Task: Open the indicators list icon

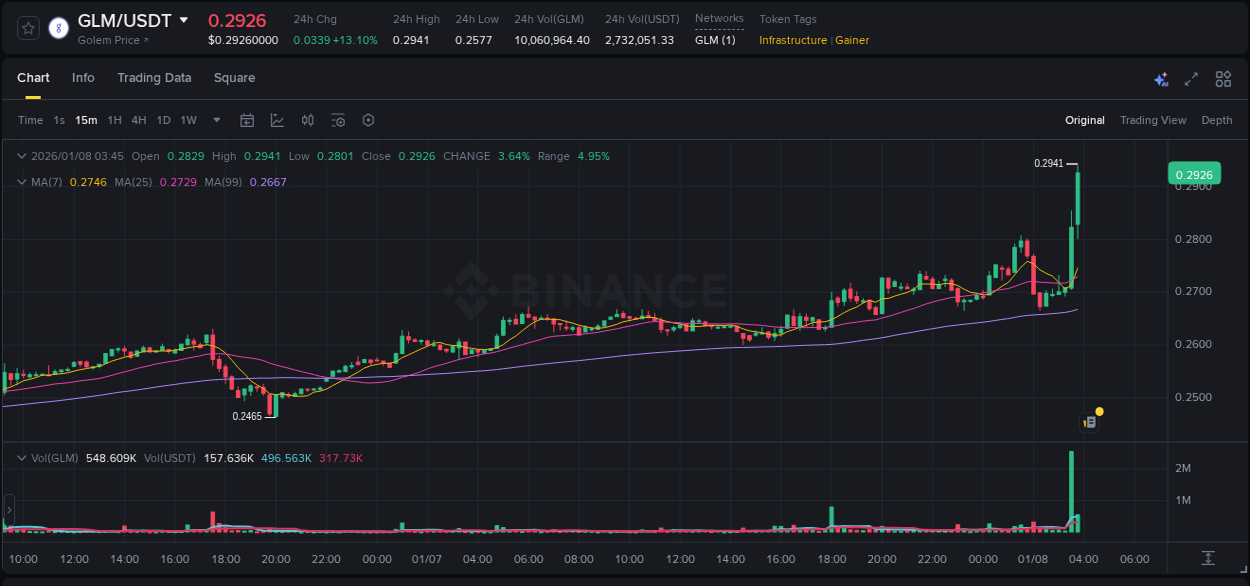Action: (x=338, y=120)
